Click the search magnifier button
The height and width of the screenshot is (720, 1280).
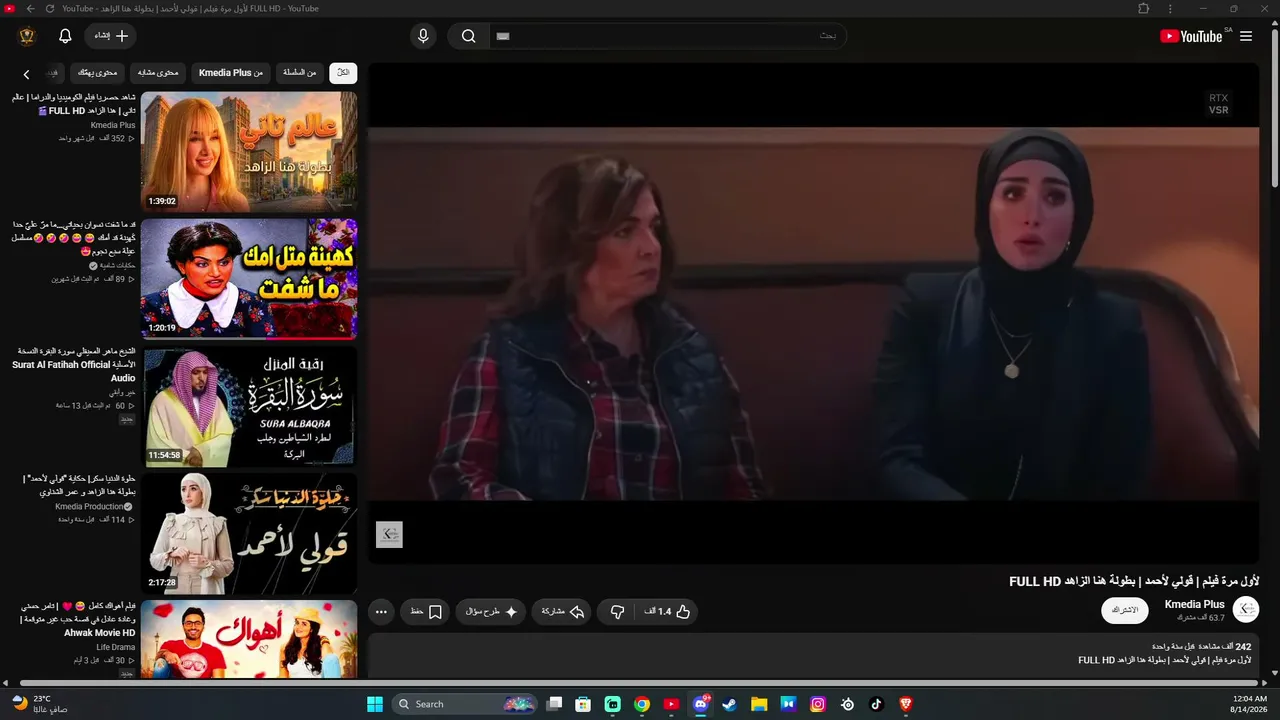point(468,36)
